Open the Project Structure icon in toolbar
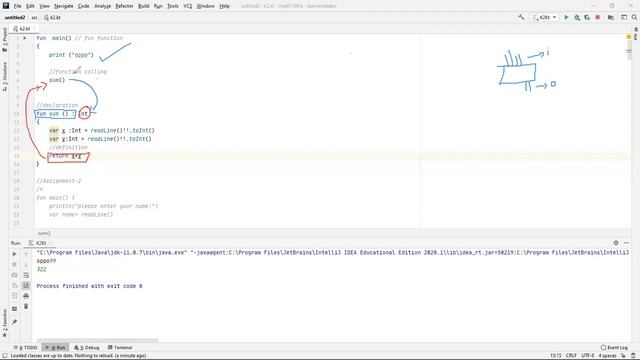 pyautogui.click(x=611, y=17)
